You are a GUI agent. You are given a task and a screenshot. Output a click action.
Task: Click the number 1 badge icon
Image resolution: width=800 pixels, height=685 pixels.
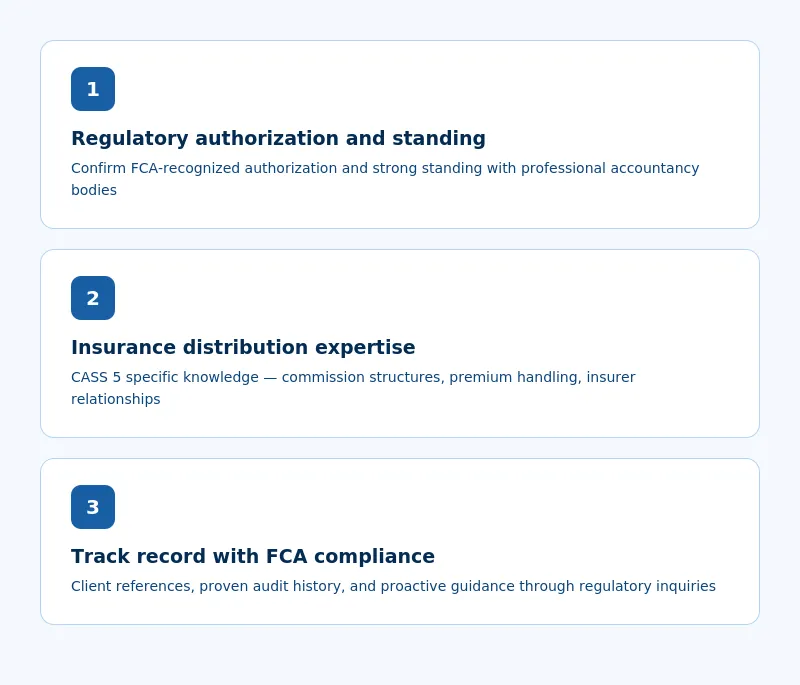(x=93, y=89)
